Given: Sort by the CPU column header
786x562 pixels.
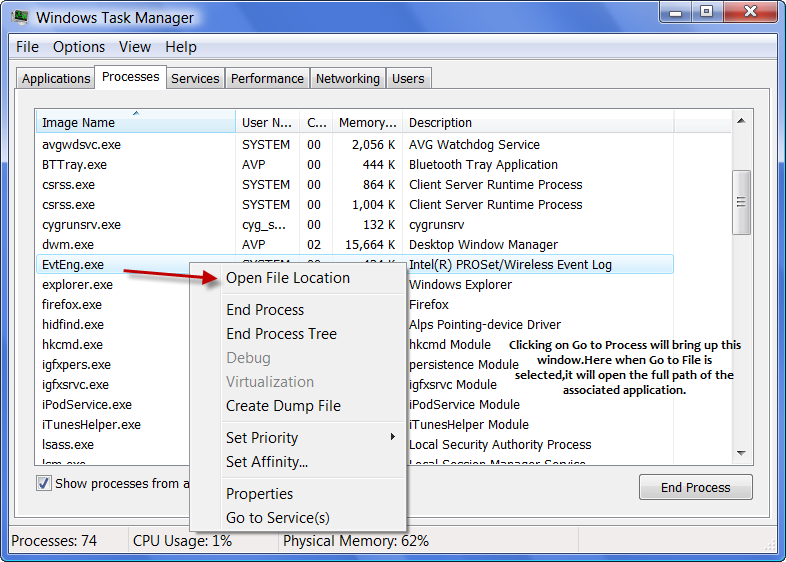Looking at the screenshot, I should point(316,122).
